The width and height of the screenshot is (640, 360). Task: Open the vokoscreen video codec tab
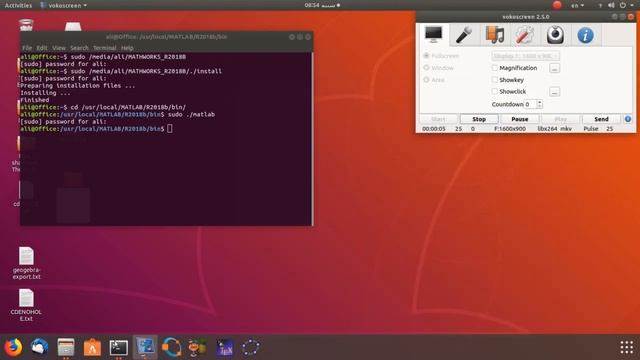tap(494, 35)
